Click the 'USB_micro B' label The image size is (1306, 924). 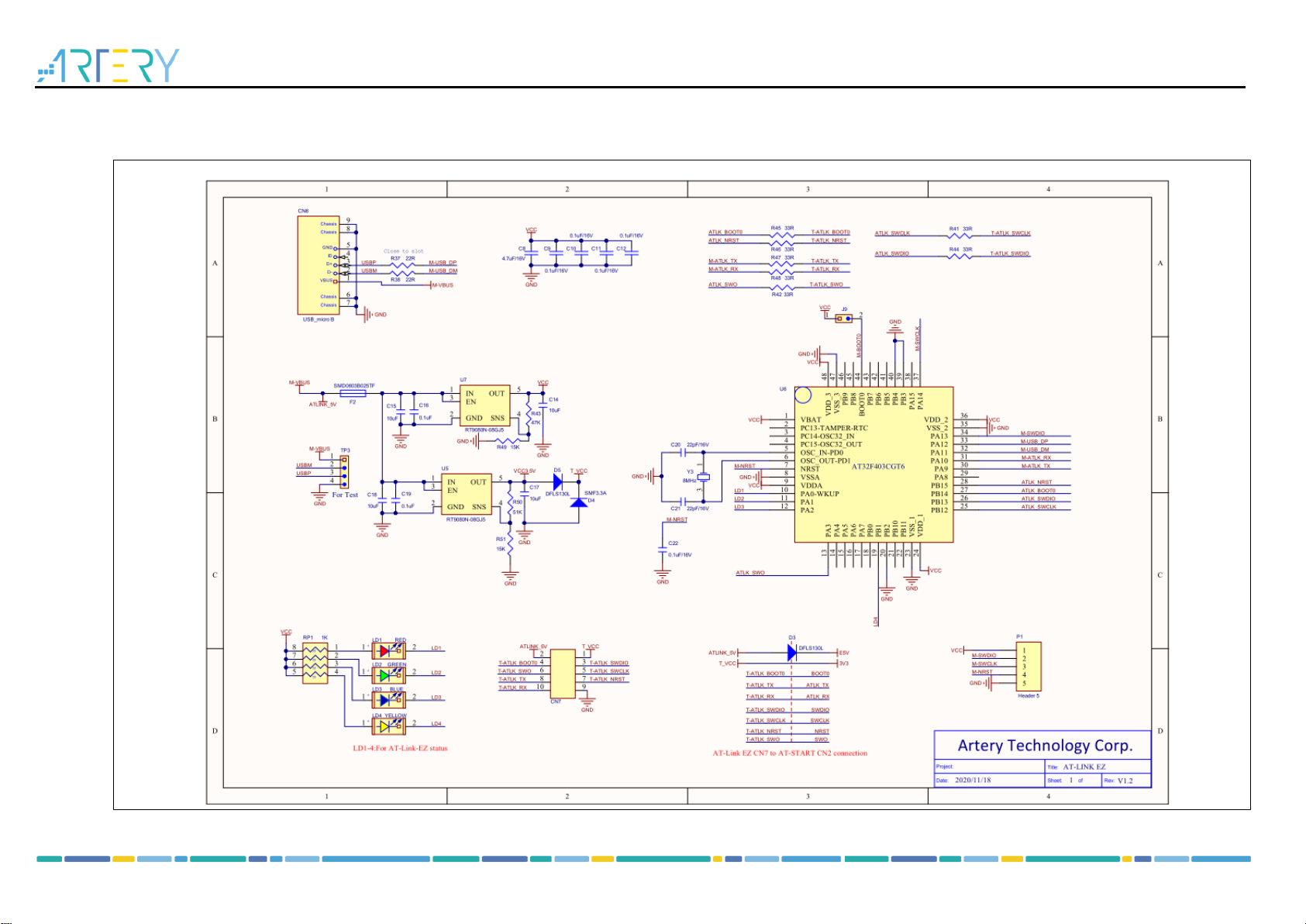tap(319, 319)
